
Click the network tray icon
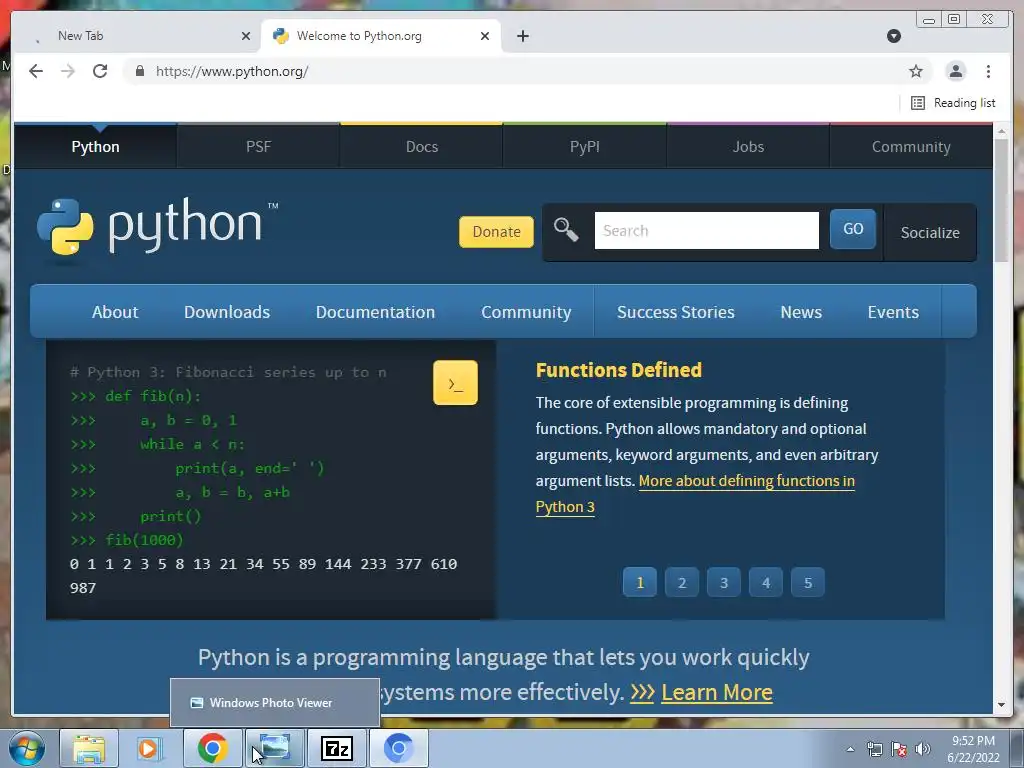click(x=874, y=749)
